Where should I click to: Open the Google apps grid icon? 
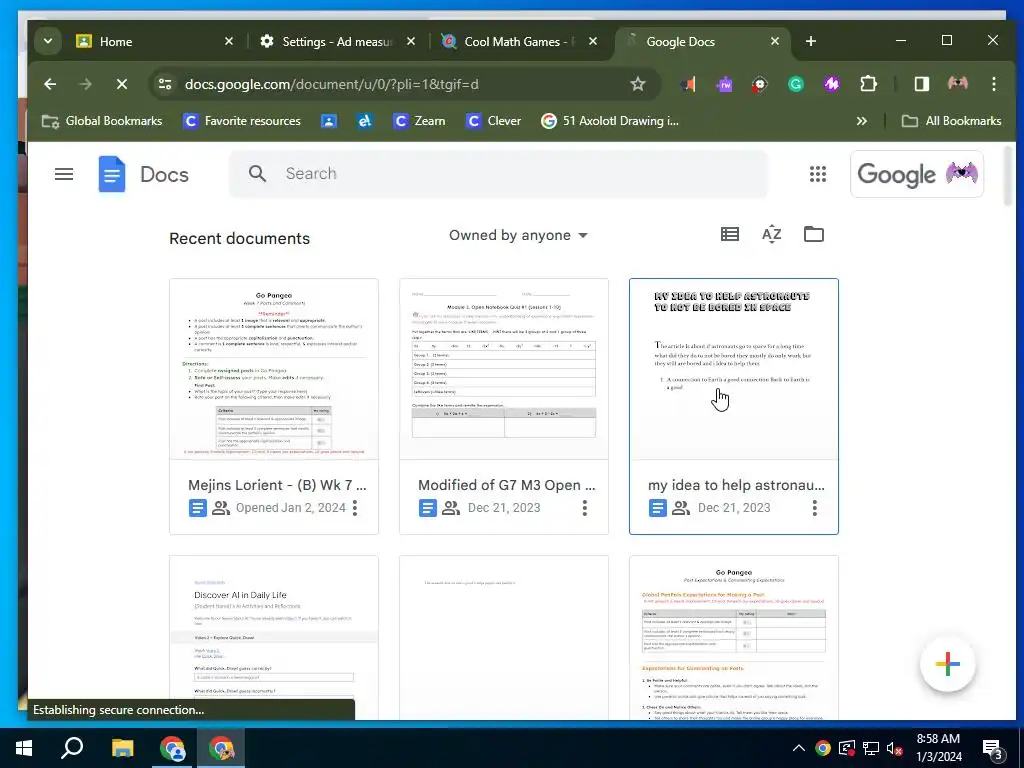tap(818, 174)
